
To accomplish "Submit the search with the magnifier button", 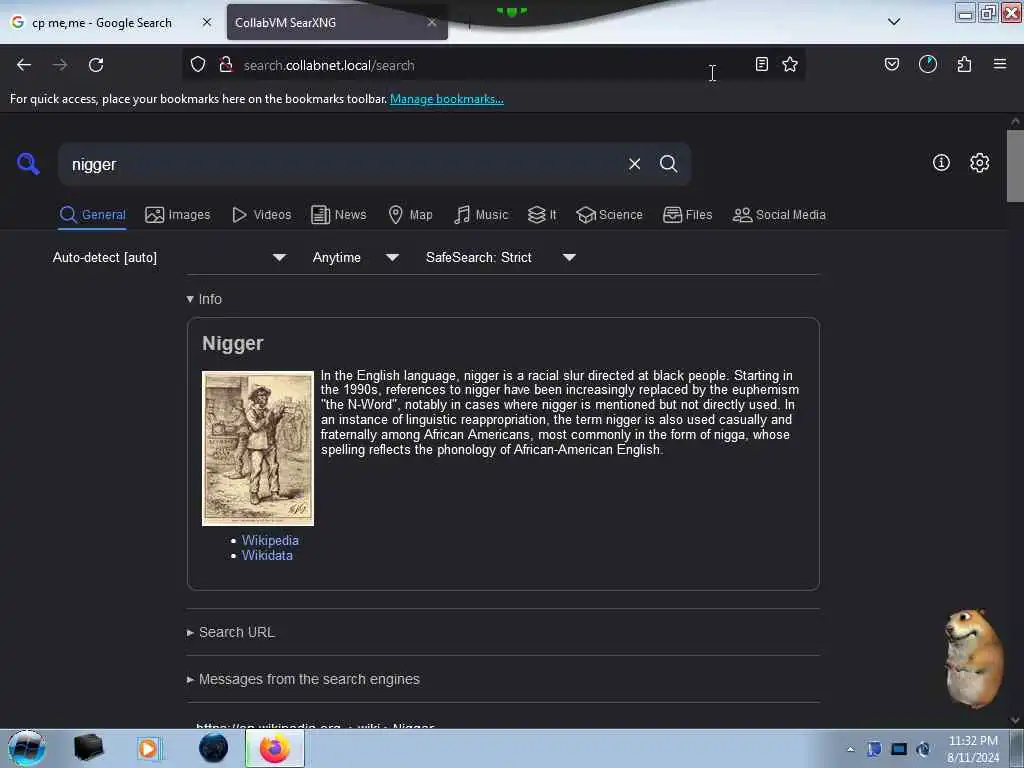I will click(x=669, y=164).
